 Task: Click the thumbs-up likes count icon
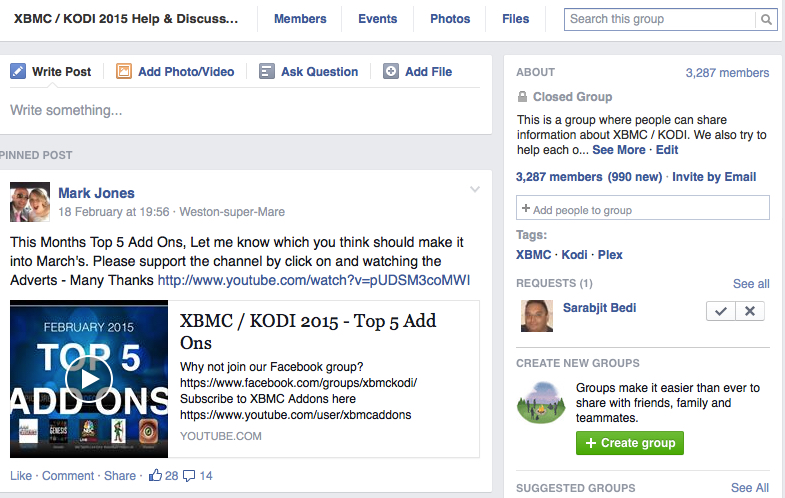[155, 475]
